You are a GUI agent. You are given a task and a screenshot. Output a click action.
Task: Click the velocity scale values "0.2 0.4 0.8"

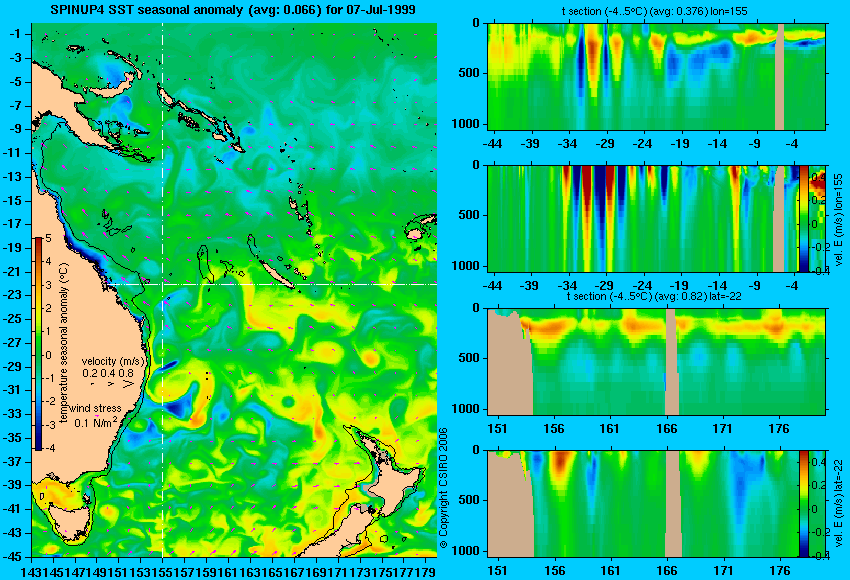point(108,373)
